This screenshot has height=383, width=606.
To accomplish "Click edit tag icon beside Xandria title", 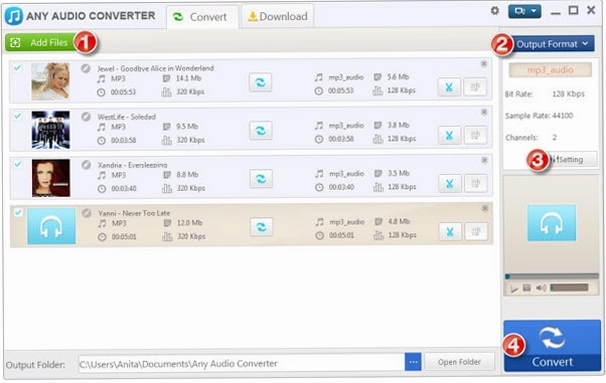I will click(87, 165).
